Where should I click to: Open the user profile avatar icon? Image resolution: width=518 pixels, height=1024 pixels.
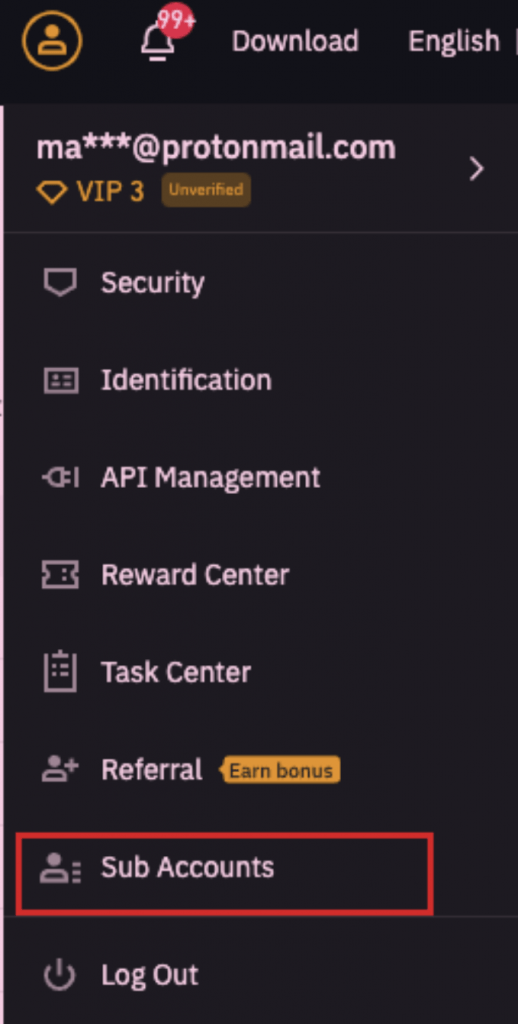52,40
